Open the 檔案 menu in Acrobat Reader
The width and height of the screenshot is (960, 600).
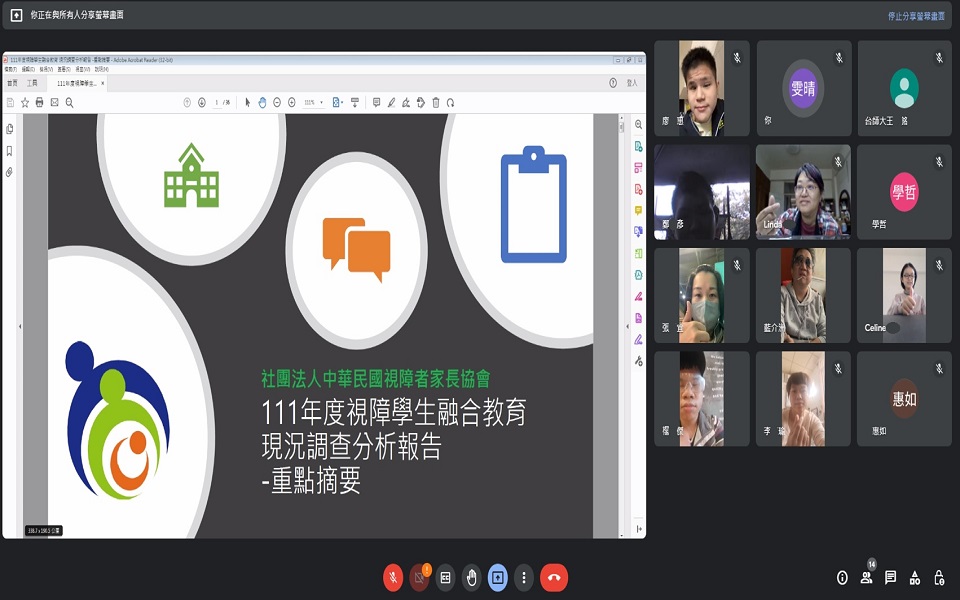10,69
